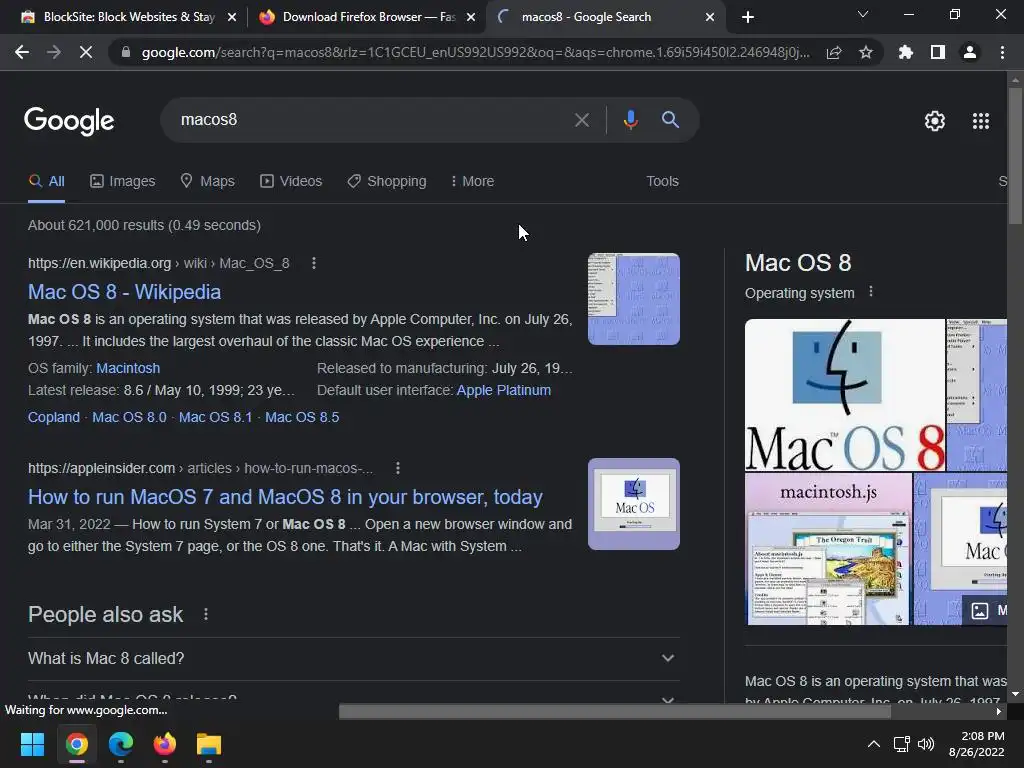This screenshot has height=768, width=1024.
Task: Expand 'What is Mac 8 called?' question
Action: click(x=353, y=658)
